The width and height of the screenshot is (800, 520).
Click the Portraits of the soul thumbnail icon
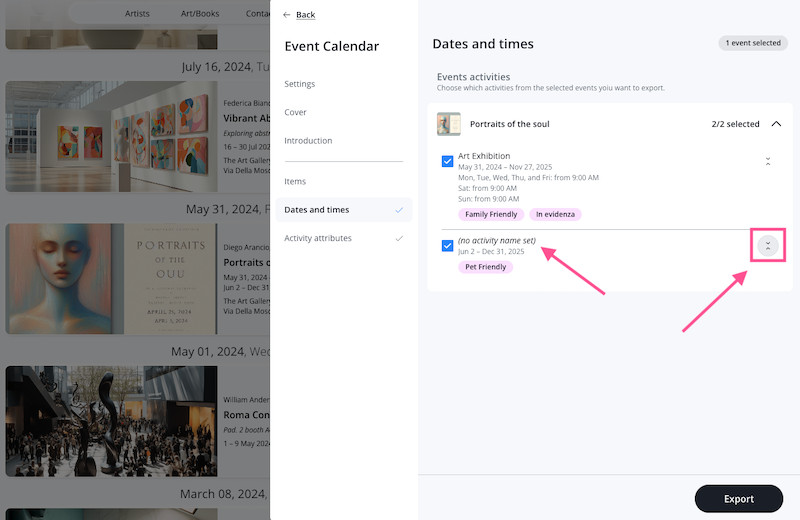tap(449, 124)
